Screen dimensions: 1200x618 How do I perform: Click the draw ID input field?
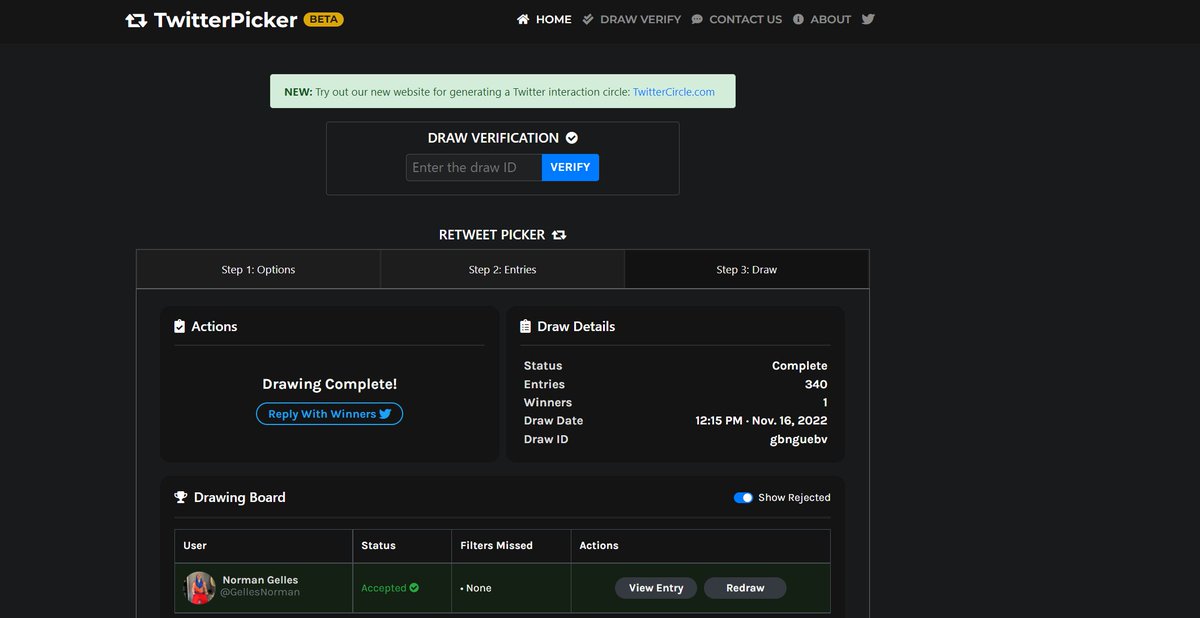(x=474, y=167)
